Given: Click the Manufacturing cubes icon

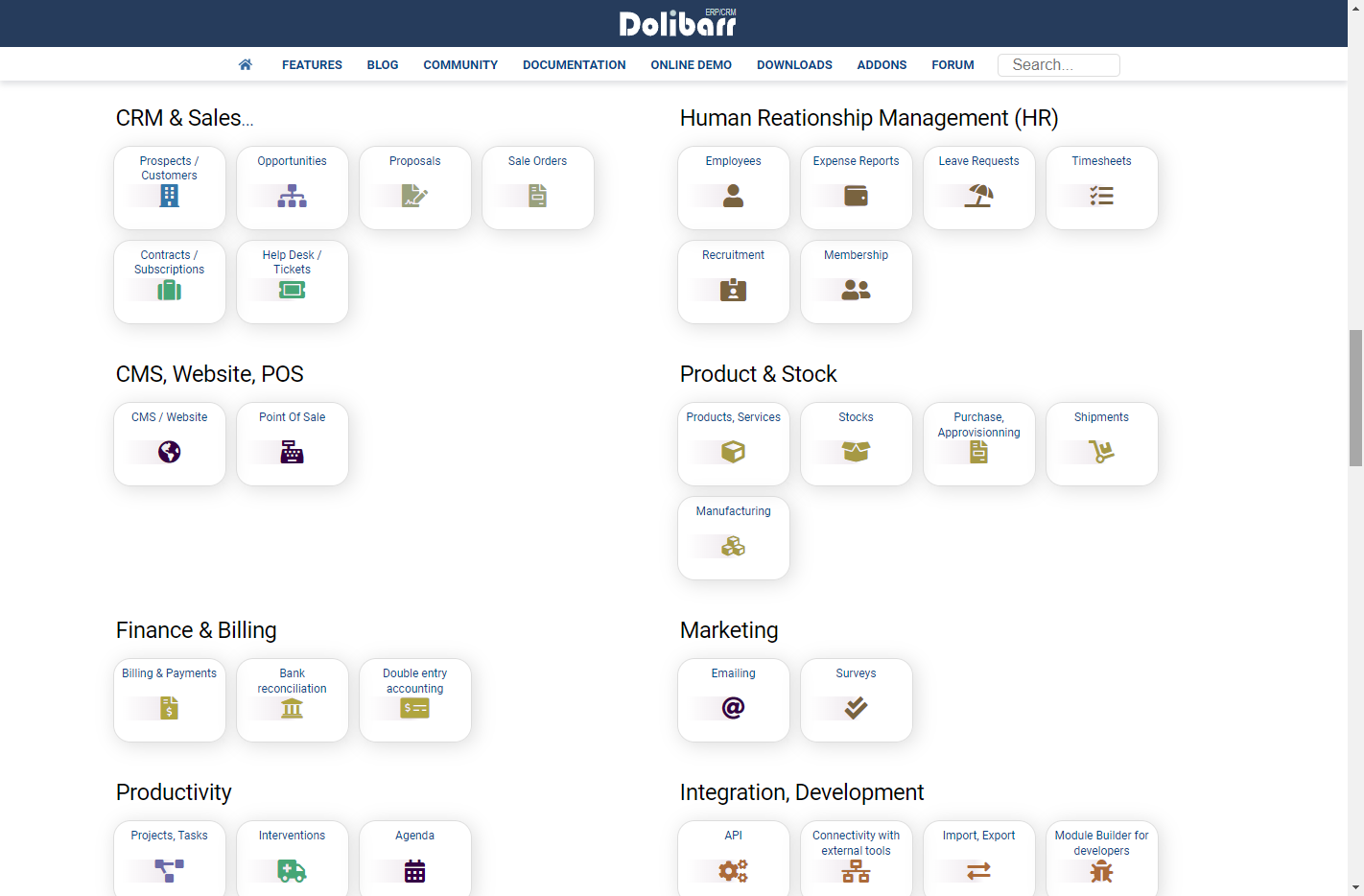Looking at the screenshot, I should click(x=734, y=546).
